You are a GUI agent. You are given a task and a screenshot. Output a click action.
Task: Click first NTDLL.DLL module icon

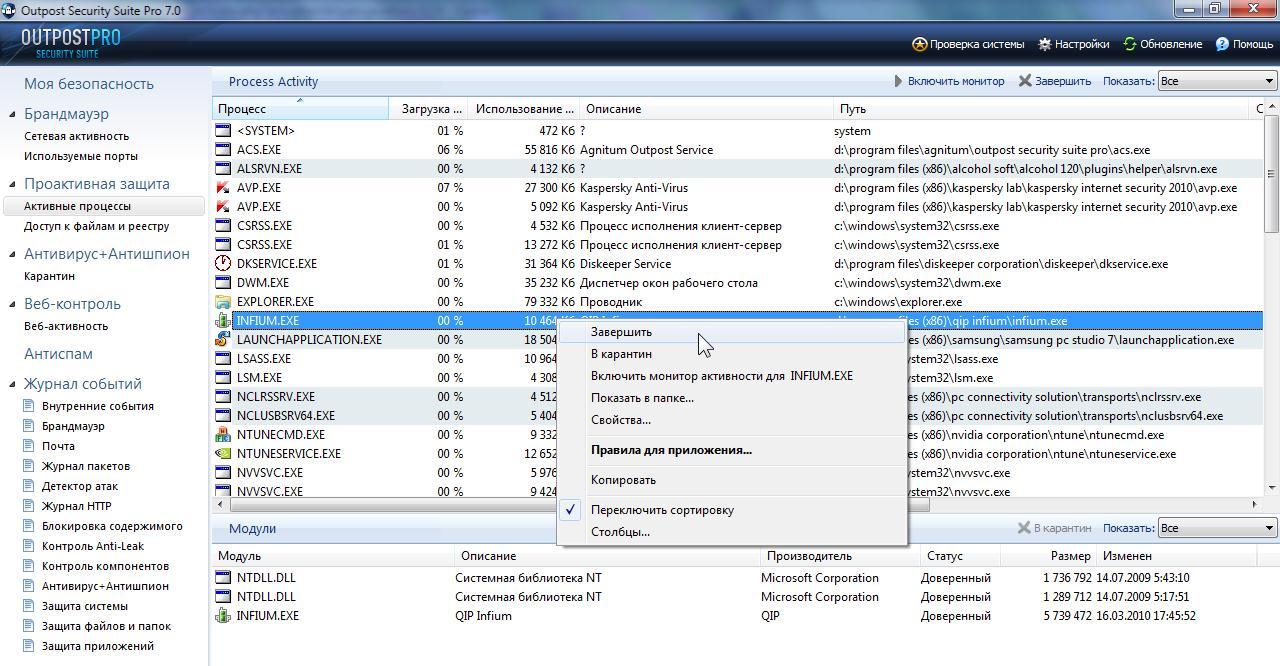click(223, 578)
